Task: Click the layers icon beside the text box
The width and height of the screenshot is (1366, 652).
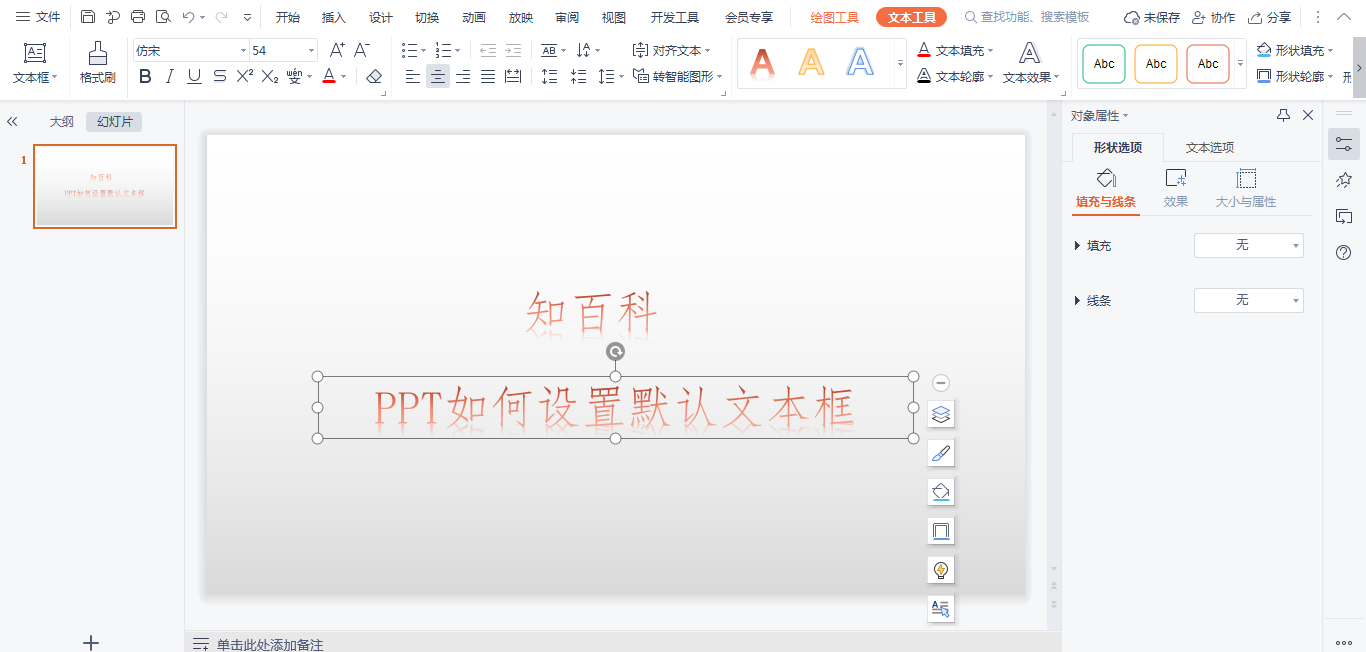Action: coord(940,414)
